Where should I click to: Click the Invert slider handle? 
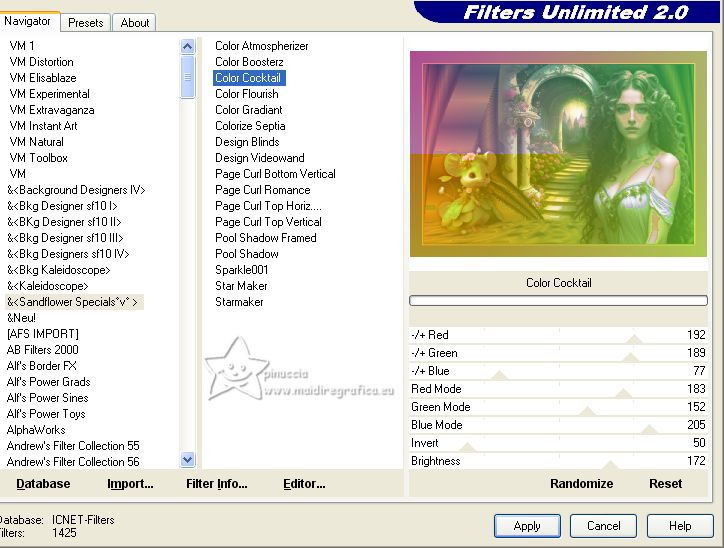click(x=468, y=447)
